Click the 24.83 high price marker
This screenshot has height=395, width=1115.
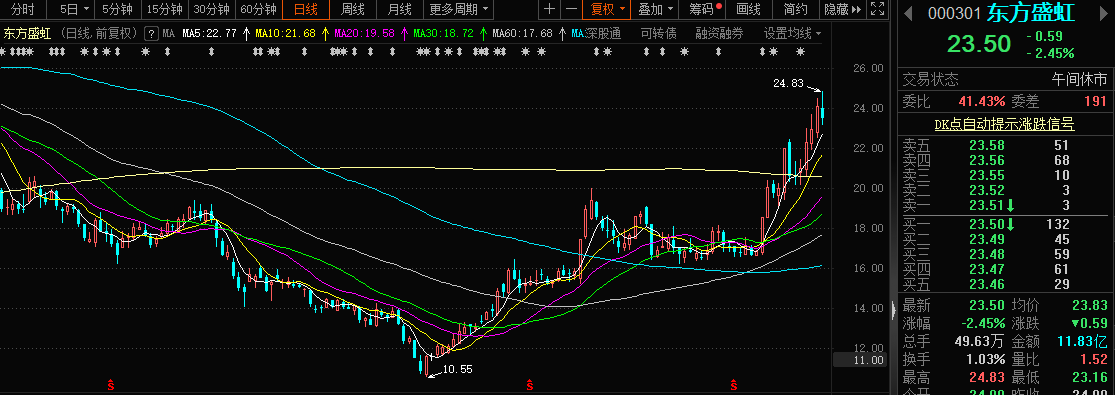pyautogui.click(x=788, y=83)
